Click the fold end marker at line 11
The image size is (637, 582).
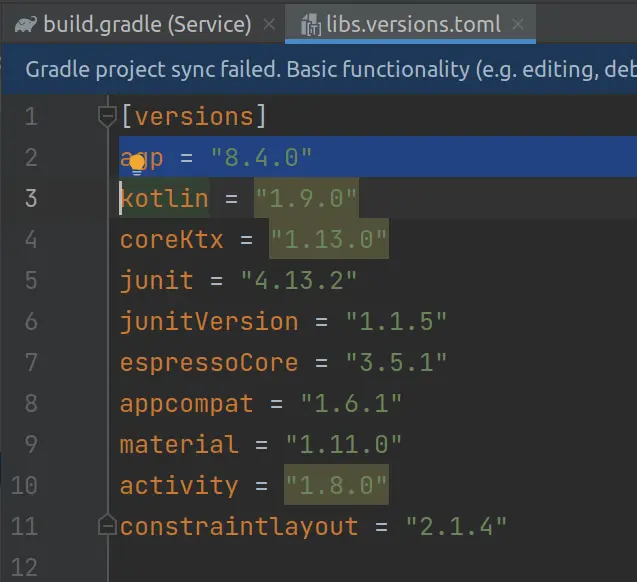point(107,524)
